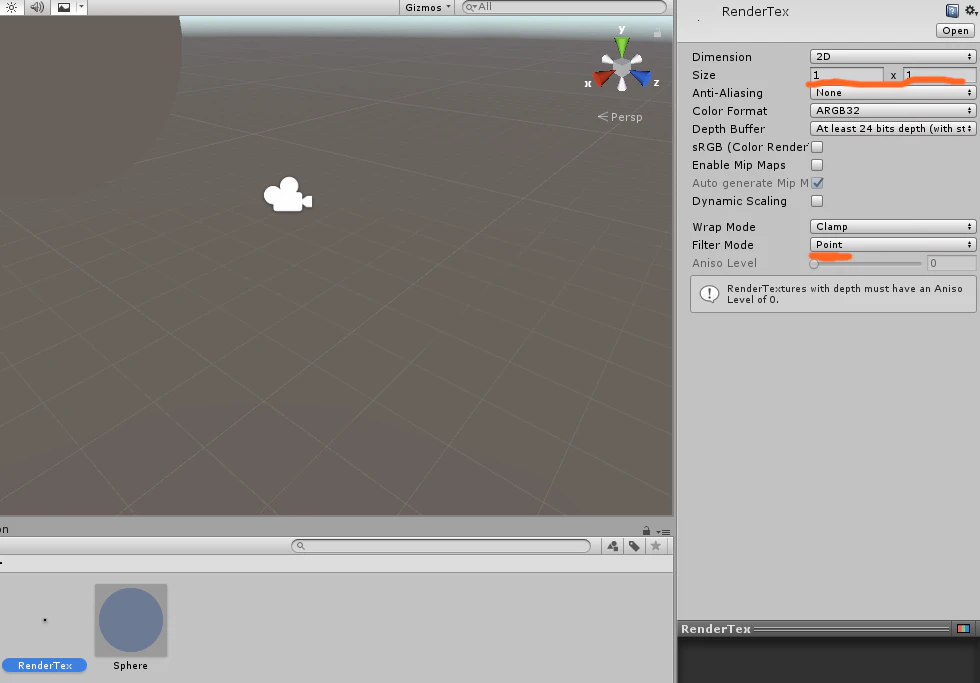Click the red X axis gizmo cone
The height and width of the screenshot is (683, 980).
[x=604, y=78]
